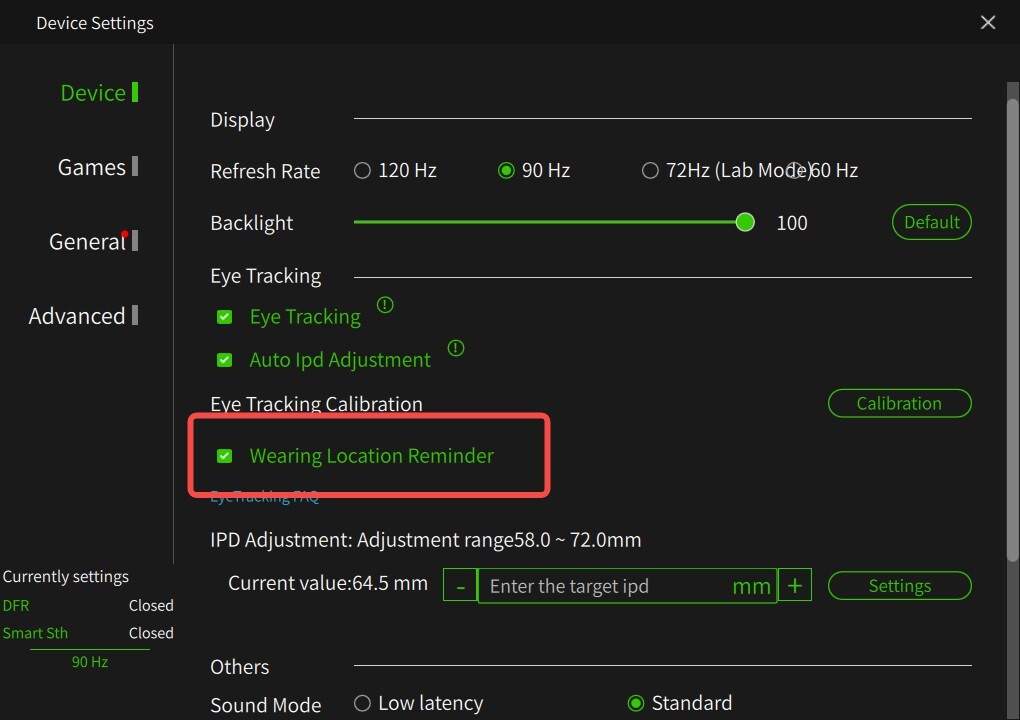Click the Backlight slider handle
This screenshot has width=1020, height=720.
[745, 222]
